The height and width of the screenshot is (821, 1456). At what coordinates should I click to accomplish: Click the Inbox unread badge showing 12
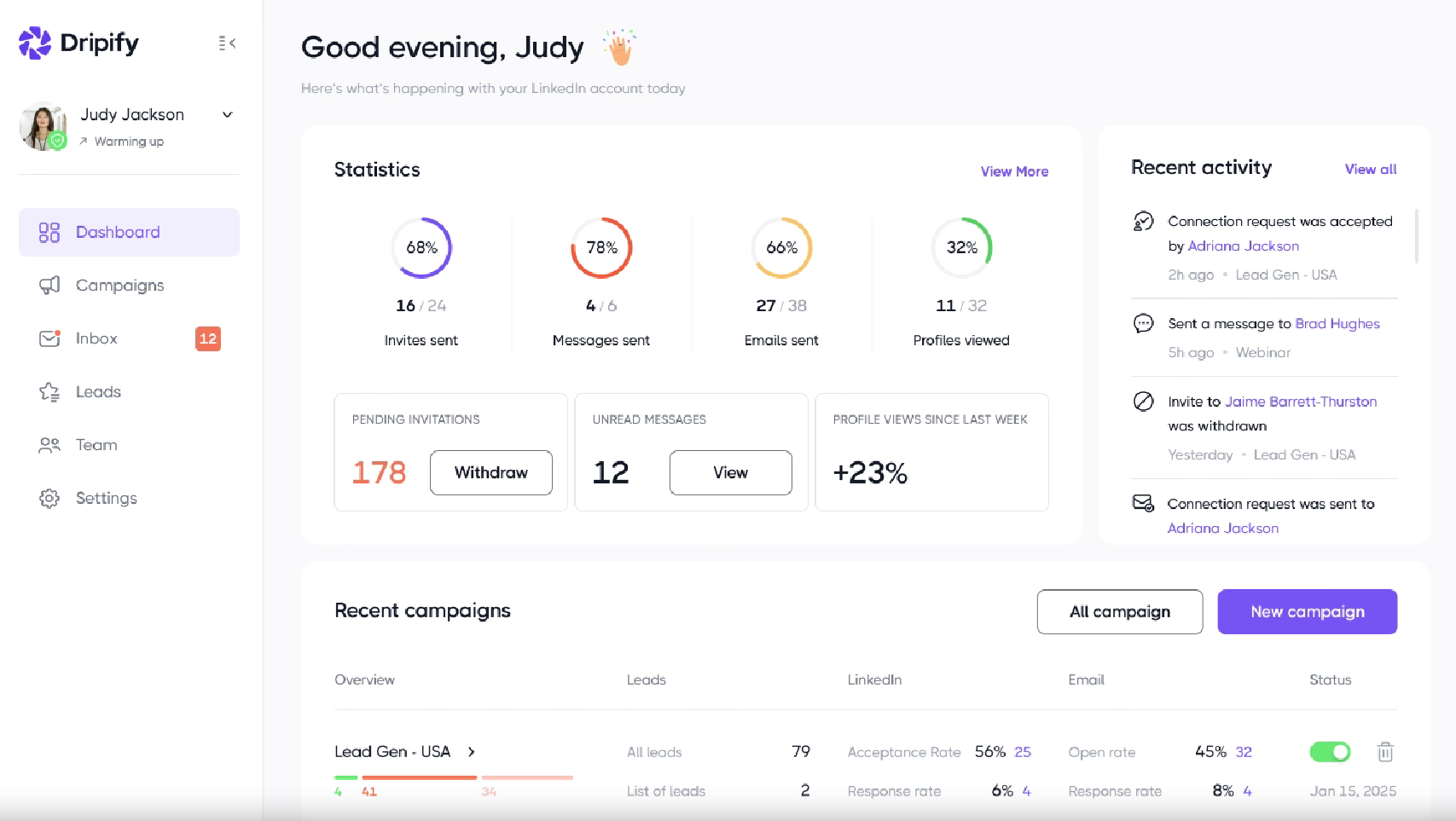pos(208,338)
